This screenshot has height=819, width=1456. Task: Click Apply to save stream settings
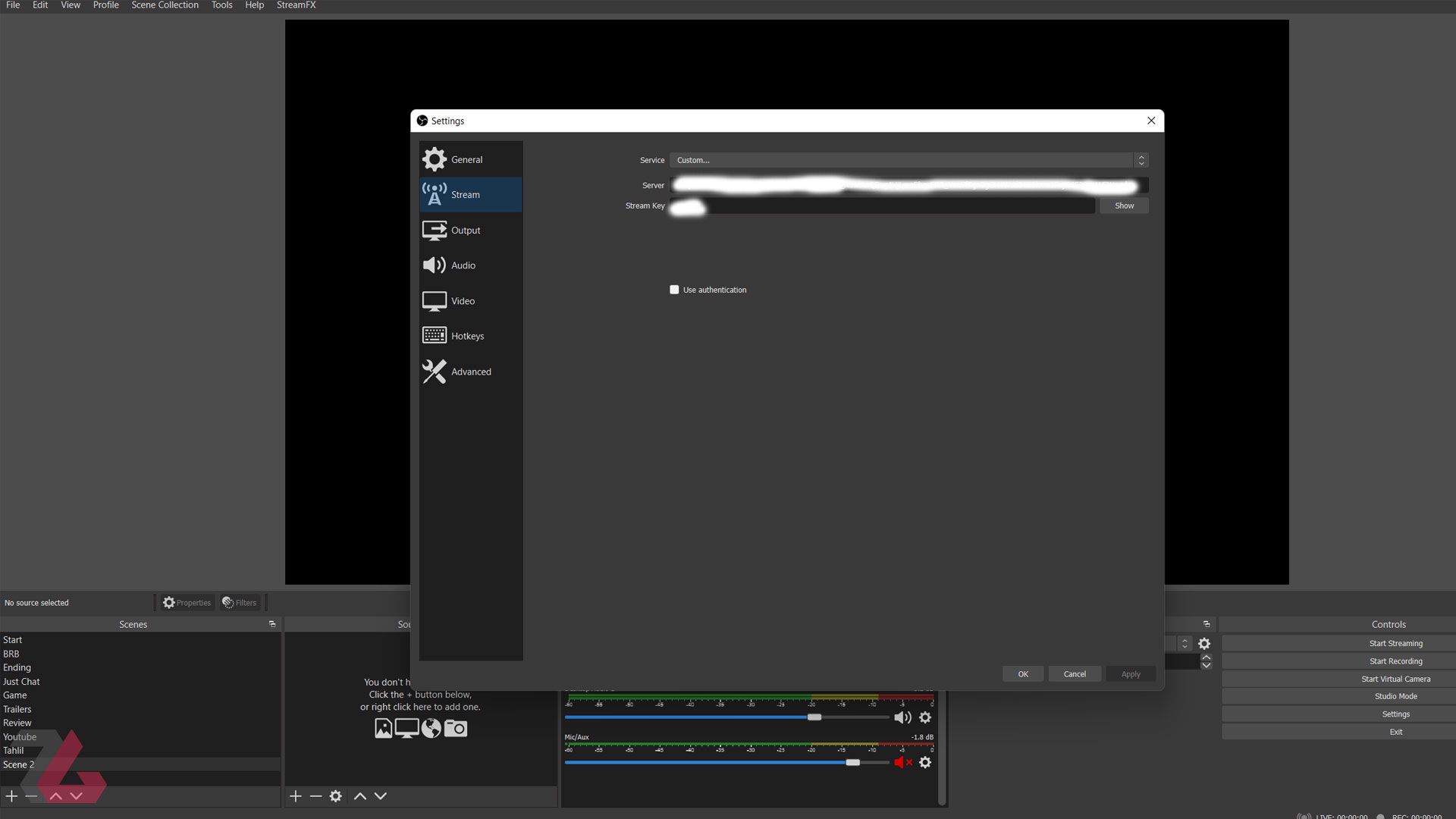[1131, 673]
